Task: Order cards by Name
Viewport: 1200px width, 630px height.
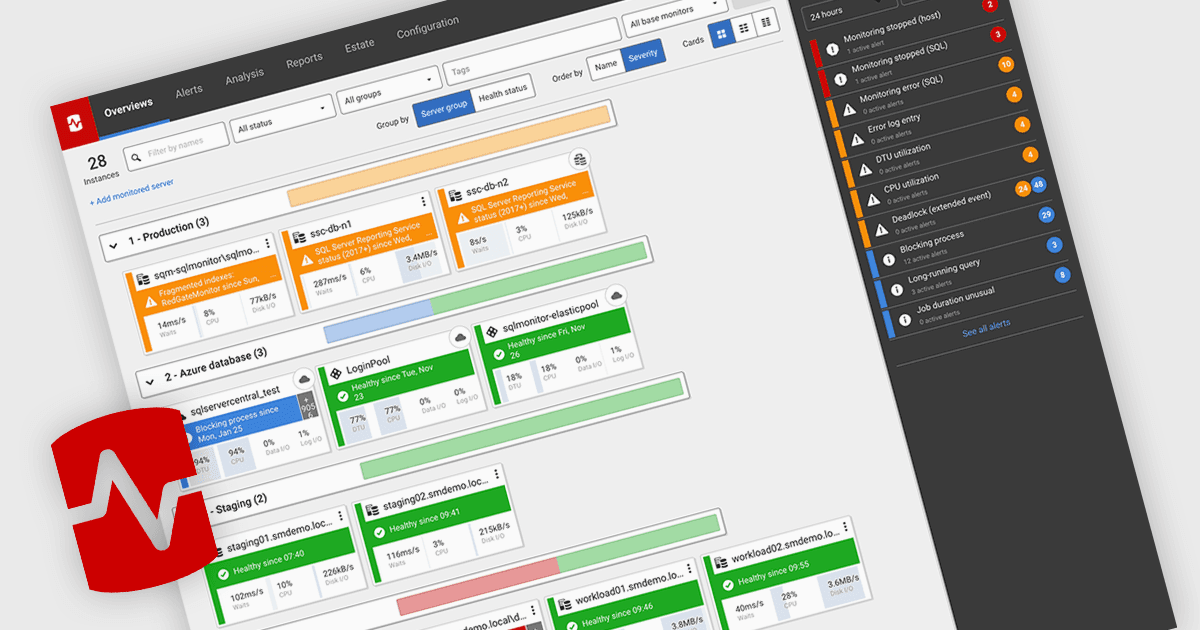Action: tap(606, 65)
